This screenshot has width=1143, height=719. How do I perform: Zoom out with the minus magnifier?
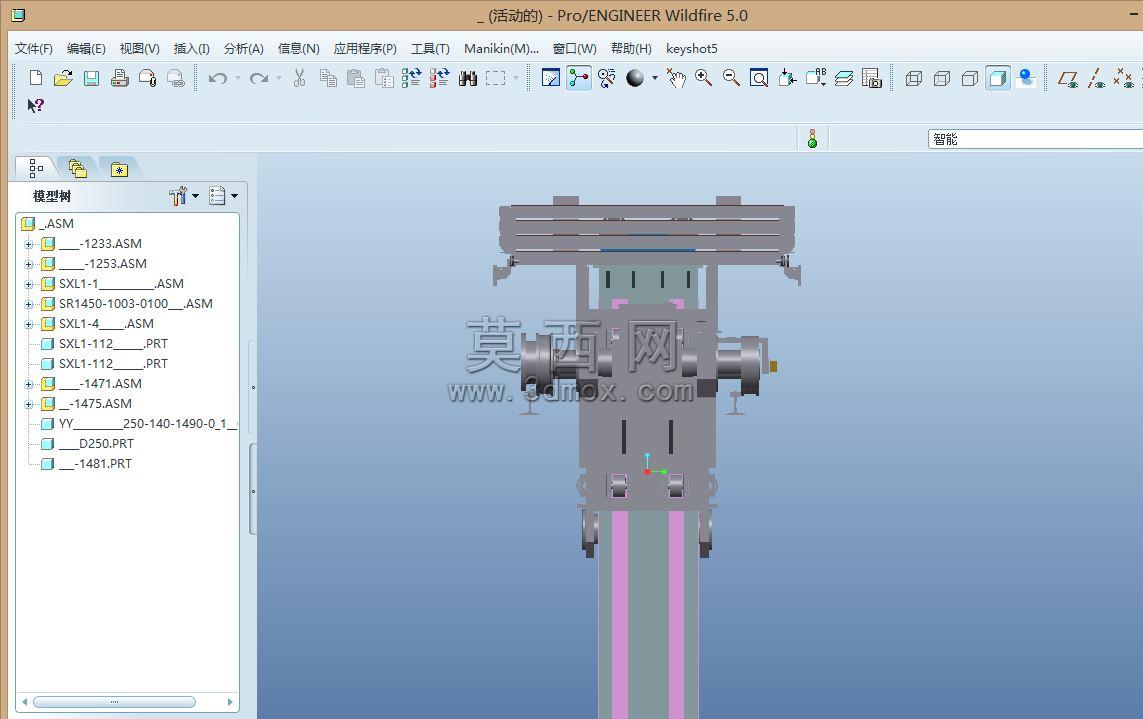(731, 78)
